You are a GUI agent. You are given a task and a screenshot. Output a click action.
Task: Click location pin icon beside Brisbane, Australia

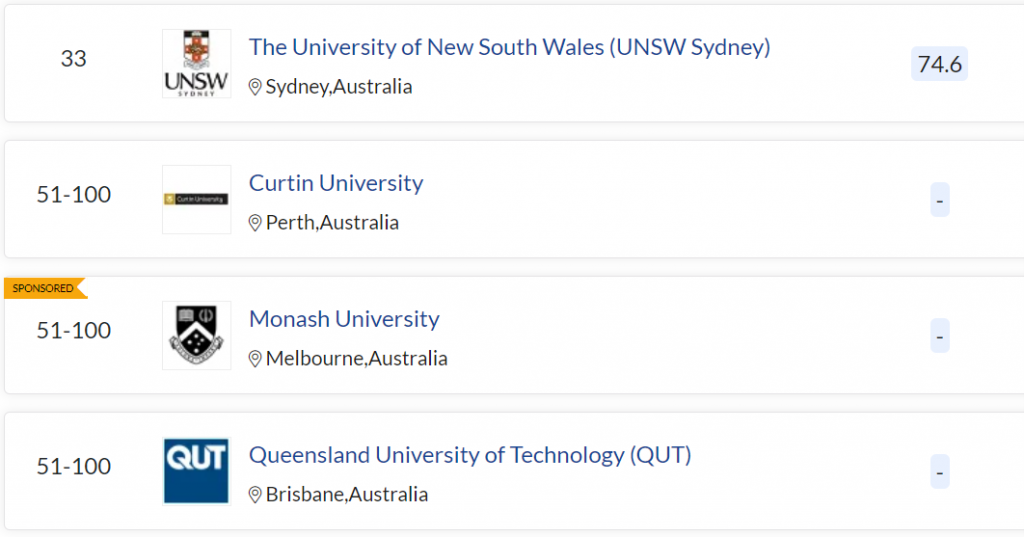point(255,495)
